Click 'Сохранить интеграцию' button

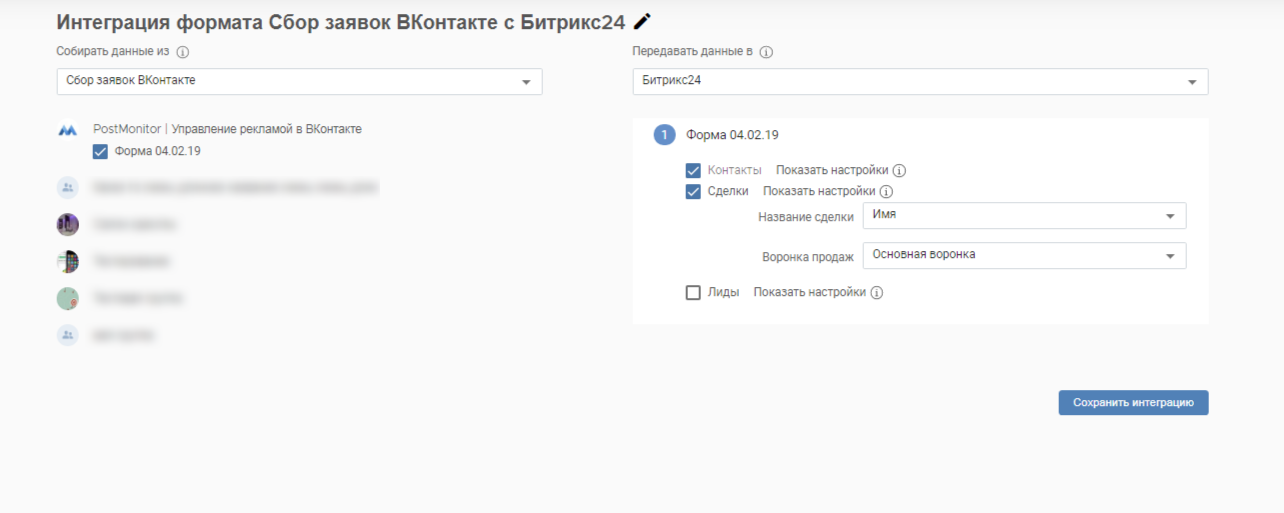click(x=1133, y=403)
